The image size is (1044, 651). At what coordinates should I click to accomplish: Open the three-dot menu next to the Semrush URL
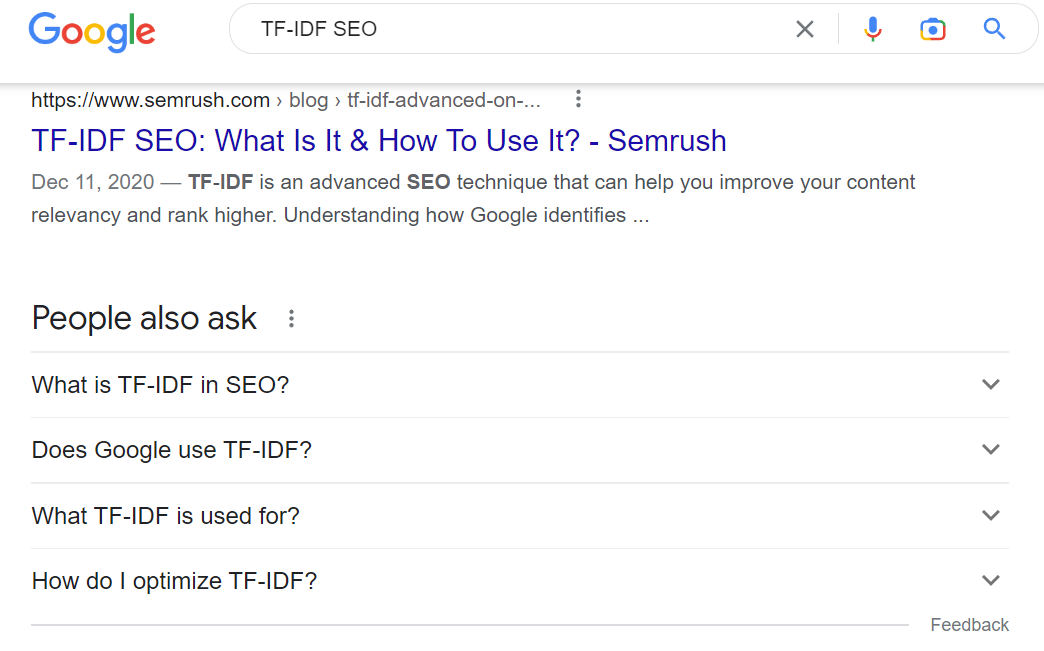pyautogui.click(x=578, y=99)
